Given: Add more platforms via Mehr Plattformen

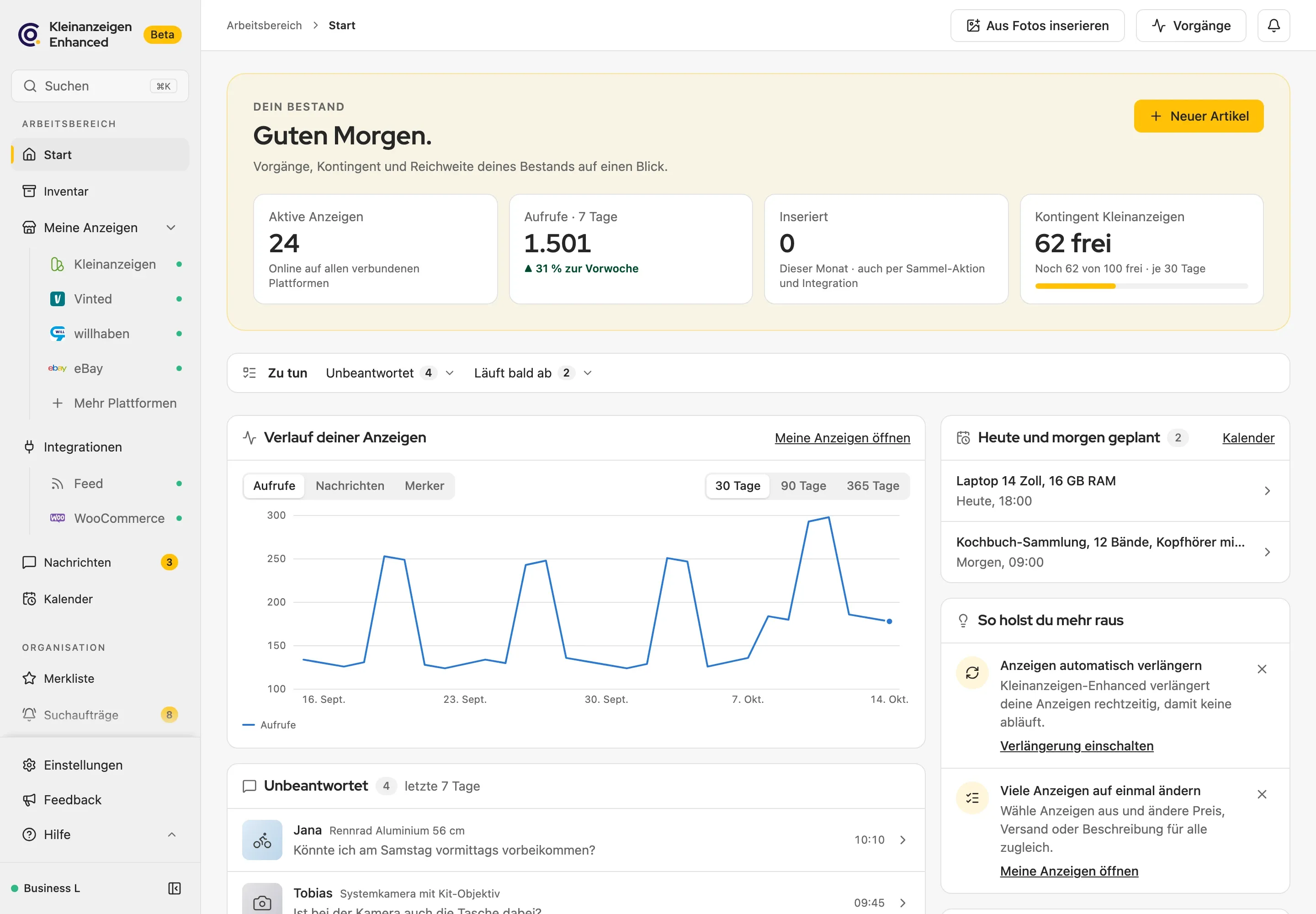Looking at the screenshot, I should pos(115,403).
